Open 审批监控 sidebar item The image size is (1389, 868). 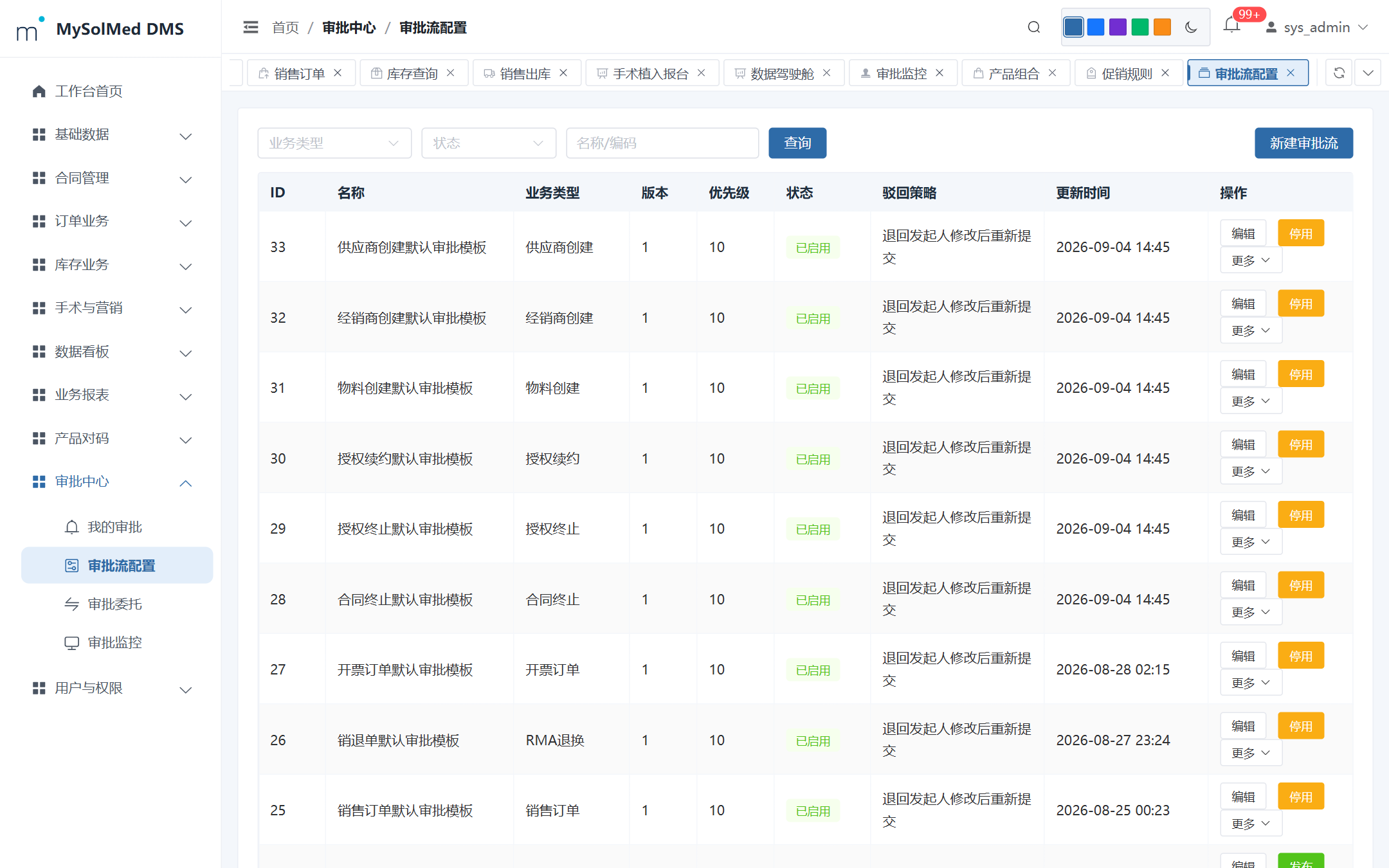(x=117, y=643)
